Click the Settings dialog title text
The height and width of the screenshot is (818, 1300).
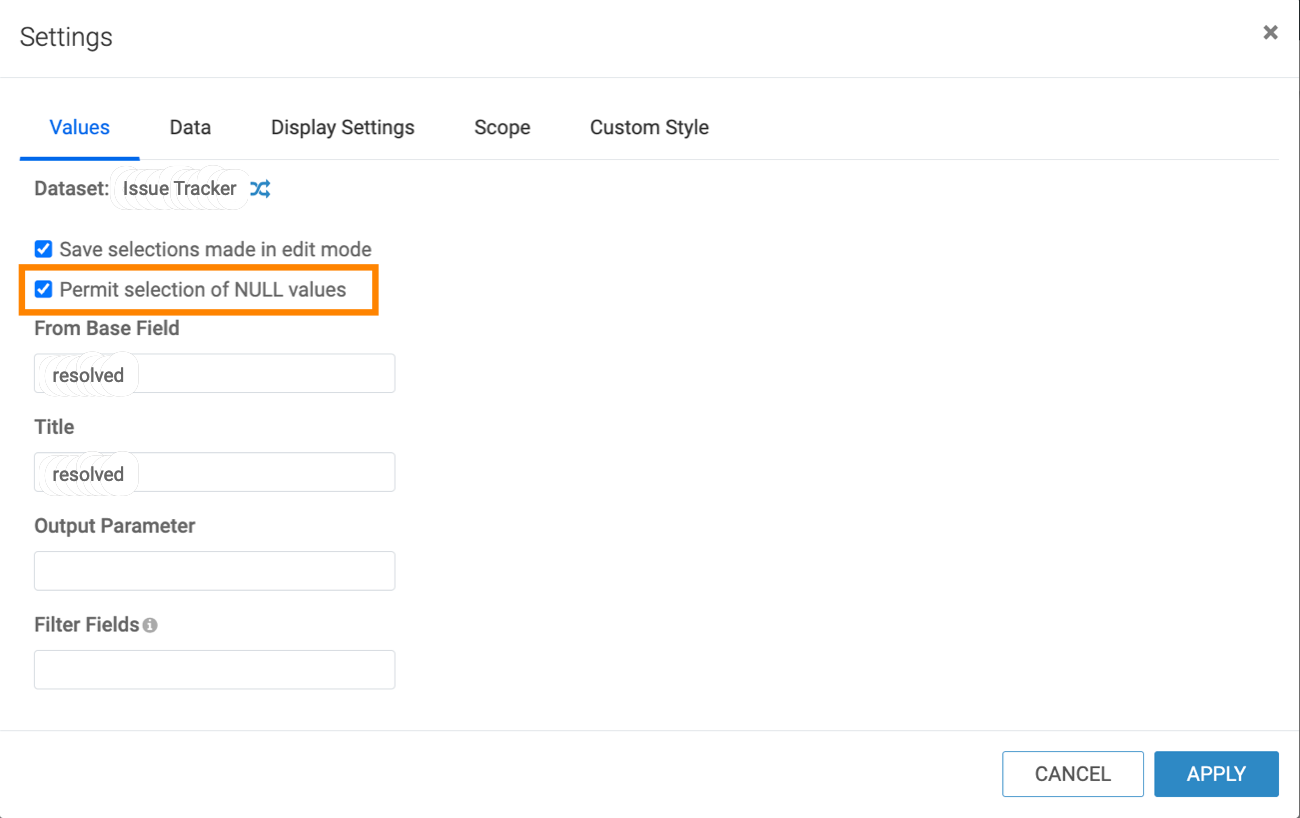coord(66,37)
